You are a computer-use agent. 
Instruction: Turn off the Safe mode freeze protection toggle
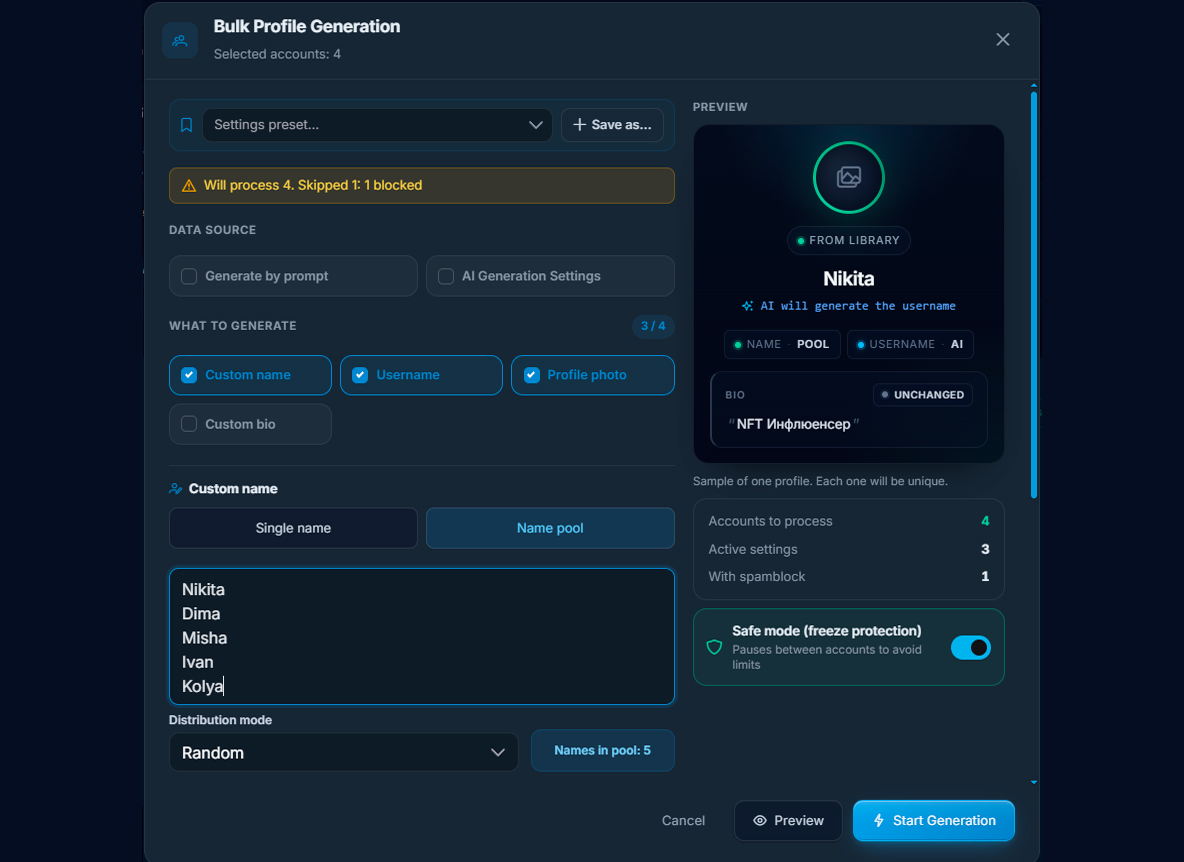[970, 648]
